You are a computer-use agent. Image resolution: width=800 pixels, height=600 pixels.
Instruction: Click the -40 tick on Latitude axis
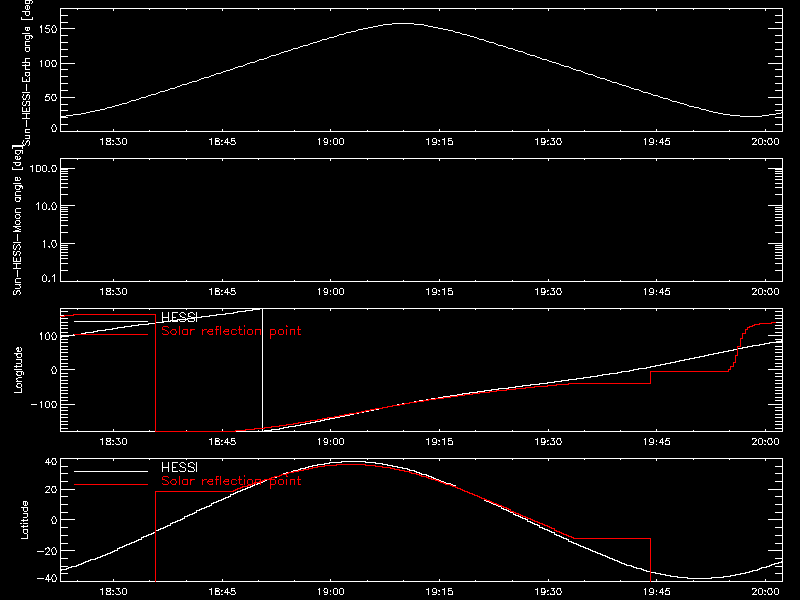[x=47, y=579]
